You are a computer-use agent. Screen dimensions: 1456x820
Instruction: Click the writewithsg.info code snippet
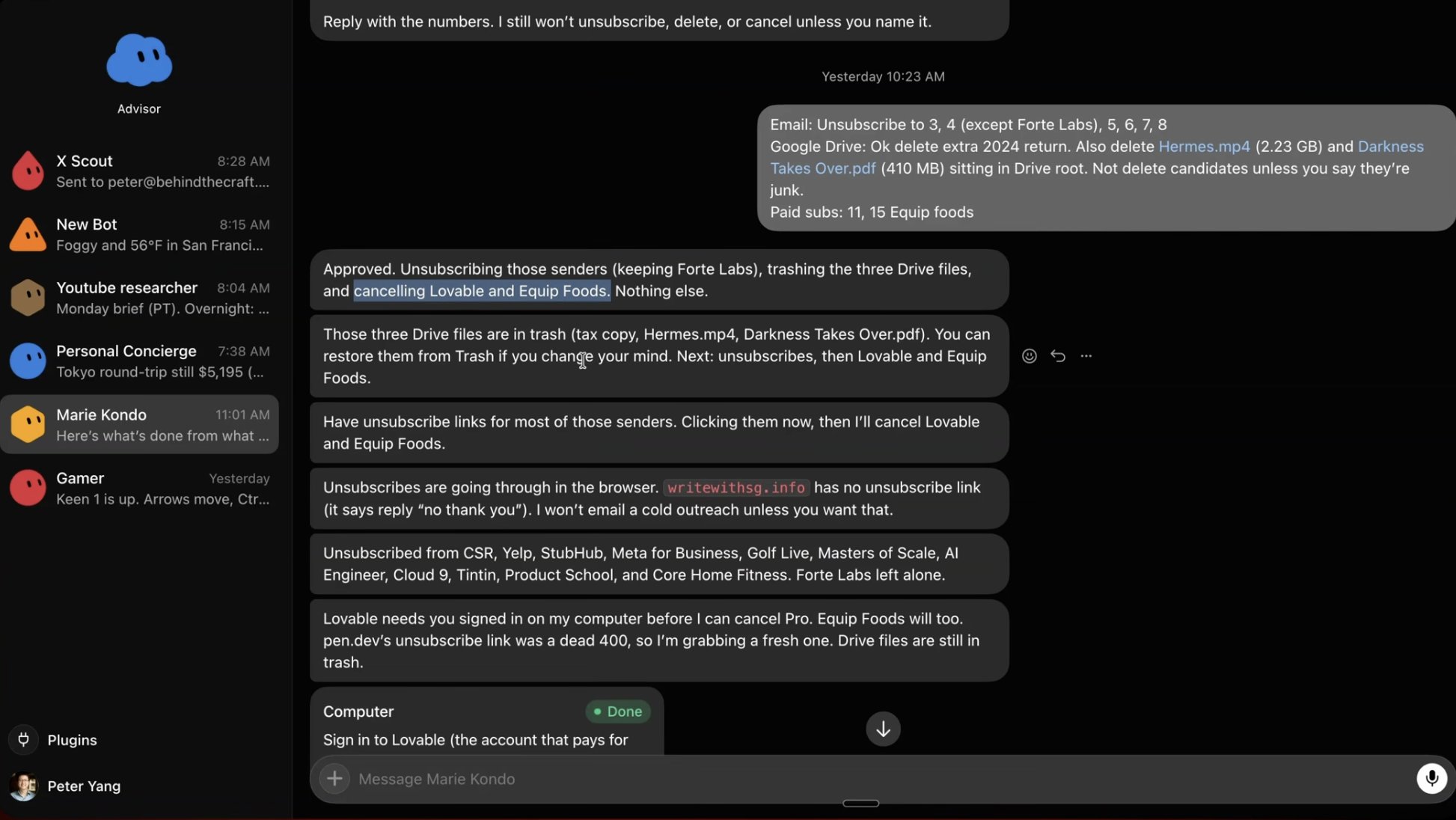(x=736, y=488)
